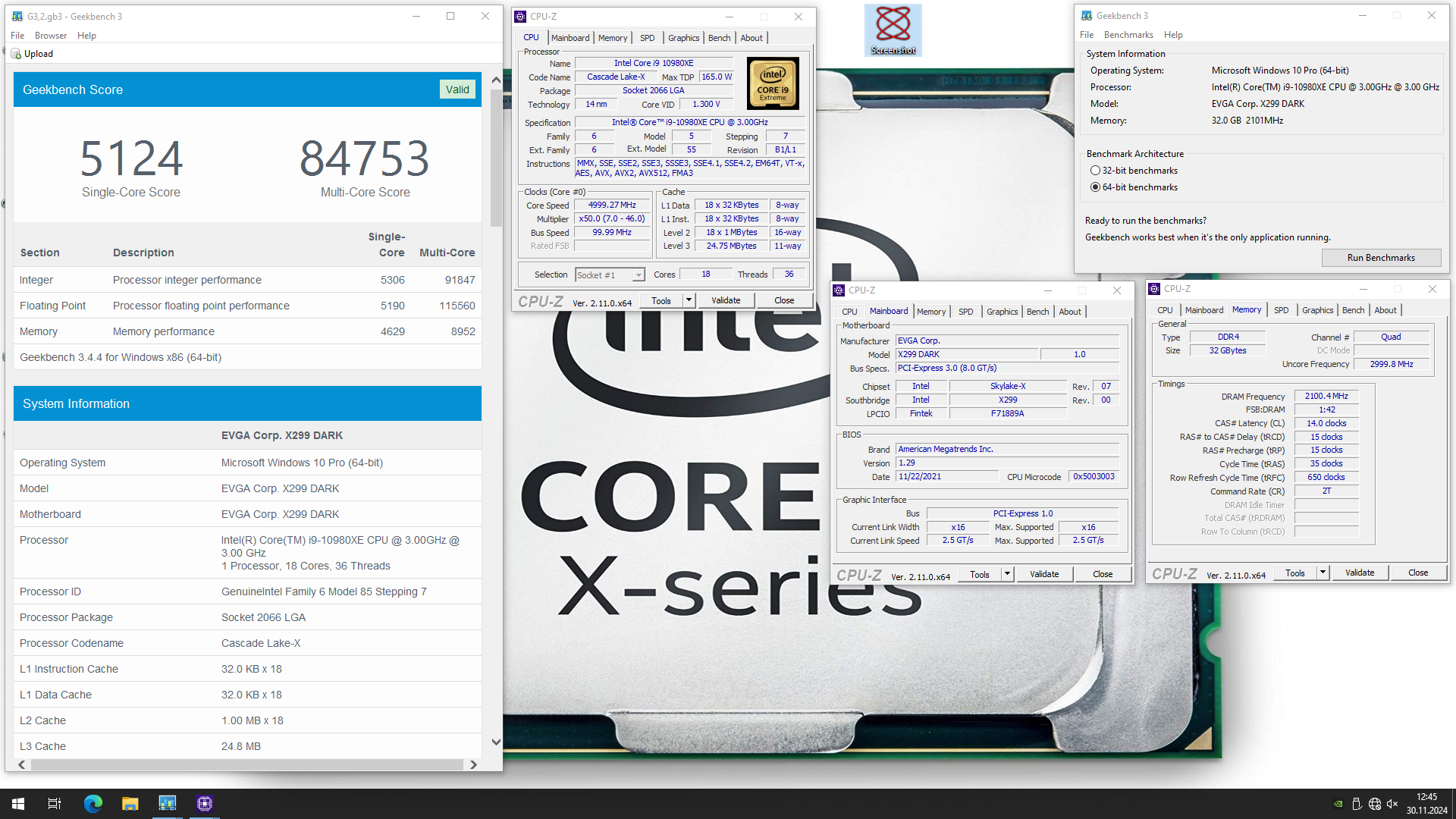Open Benchmarks menu in Geekbench 3
Screen dimensions: 1456x819
click(x=1128, y=35)
